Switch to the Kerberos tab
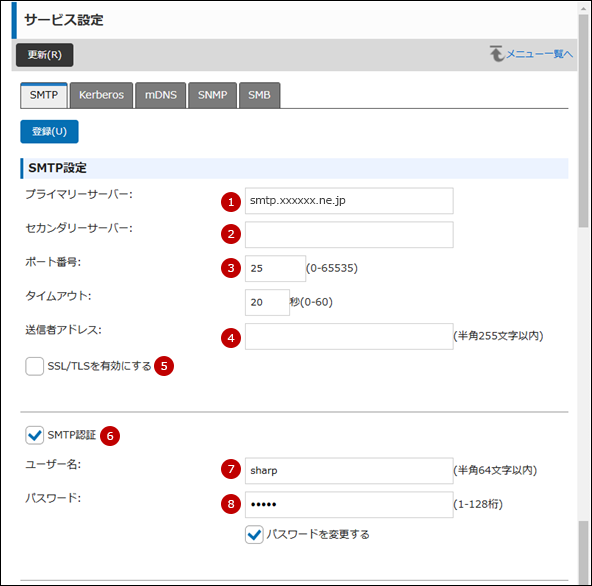 [101, 95]
